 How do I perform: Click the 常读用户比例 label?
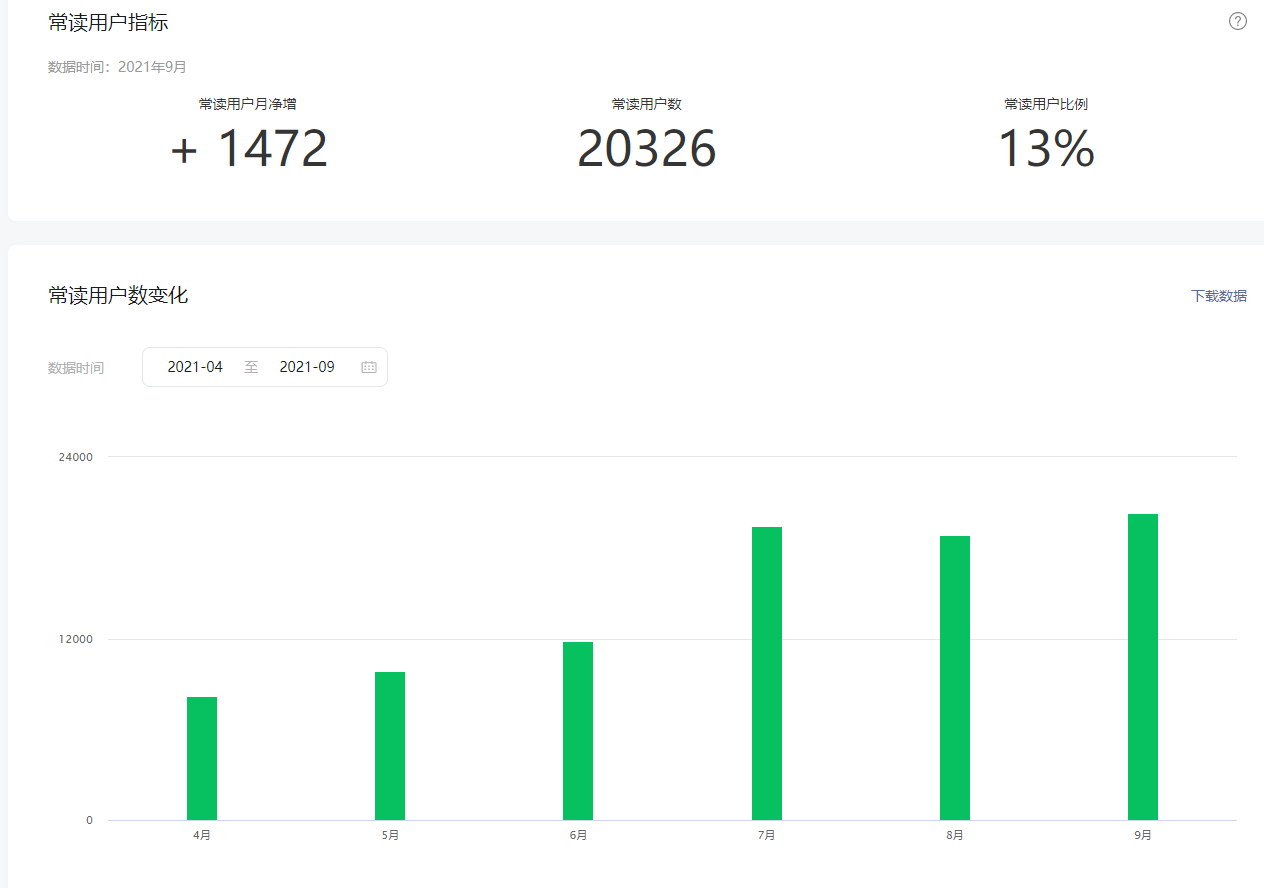(x=1046, y=104)
